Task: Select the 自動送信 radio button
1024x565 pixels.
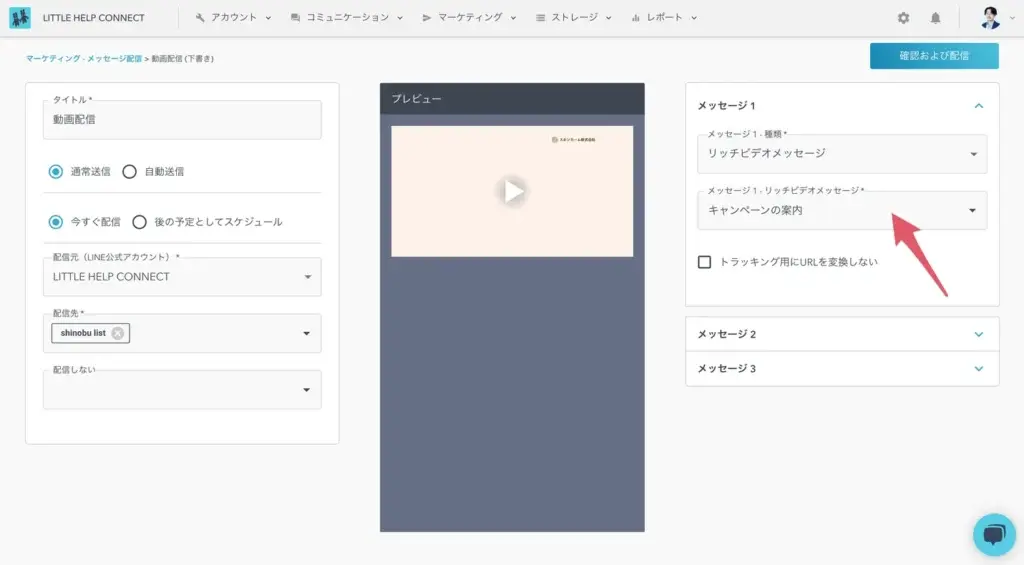Action: pos(129,171)
